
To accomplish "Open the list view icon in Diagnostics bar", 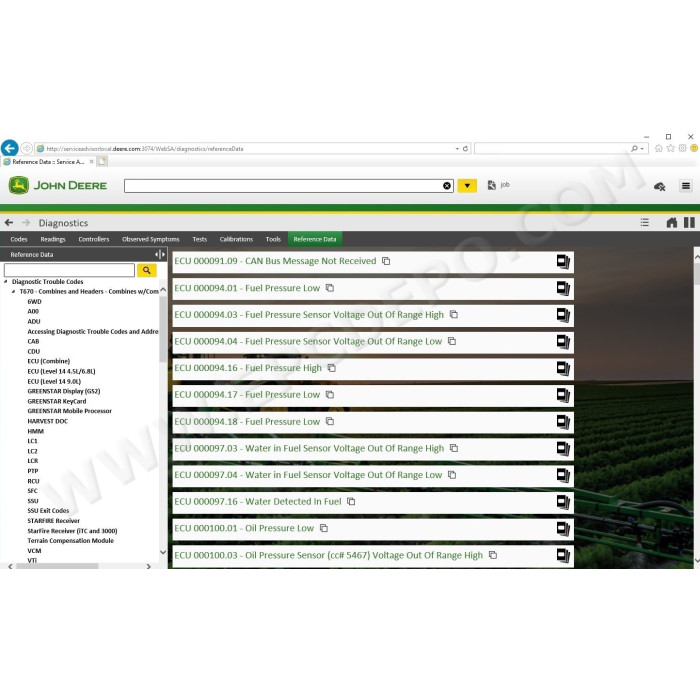I will [x=644, y=222].
